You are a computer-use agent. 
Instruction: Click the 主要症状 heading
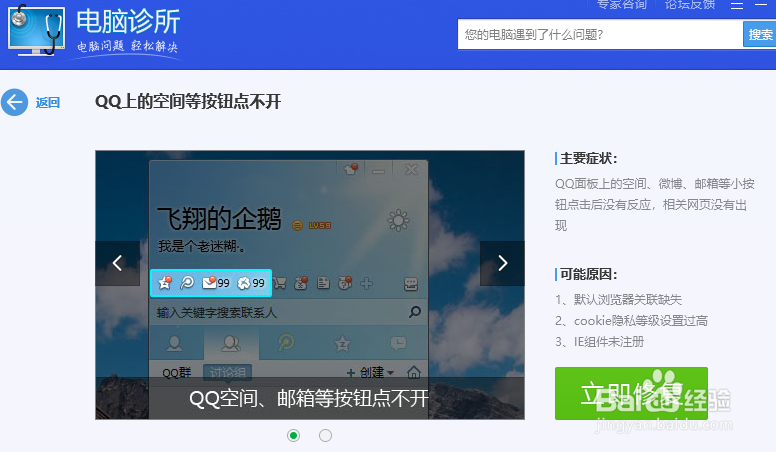(x=588, y=158)
